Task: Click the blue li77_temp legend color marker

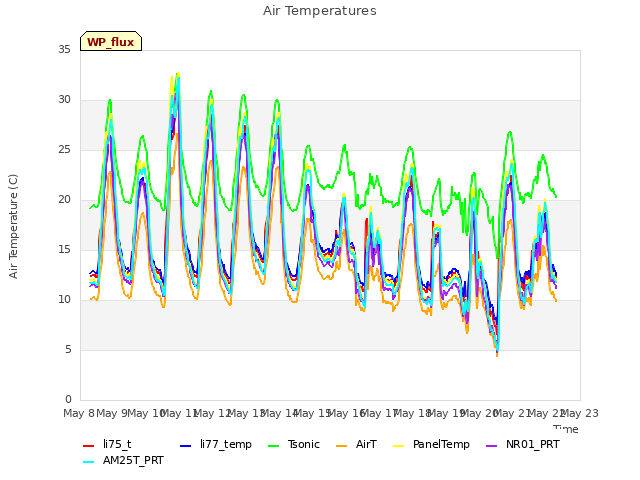Action: pyautogui.click(x=185, y=445)
